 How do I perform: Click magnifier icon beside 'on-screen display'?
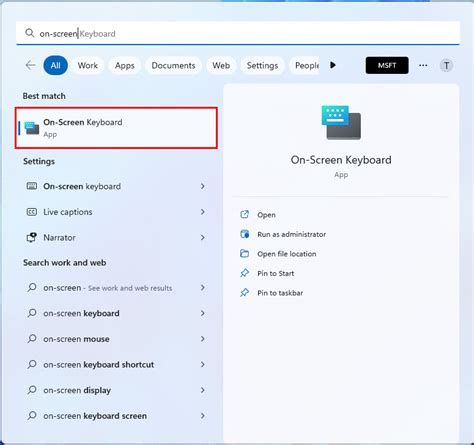click(x=32, y=390)
